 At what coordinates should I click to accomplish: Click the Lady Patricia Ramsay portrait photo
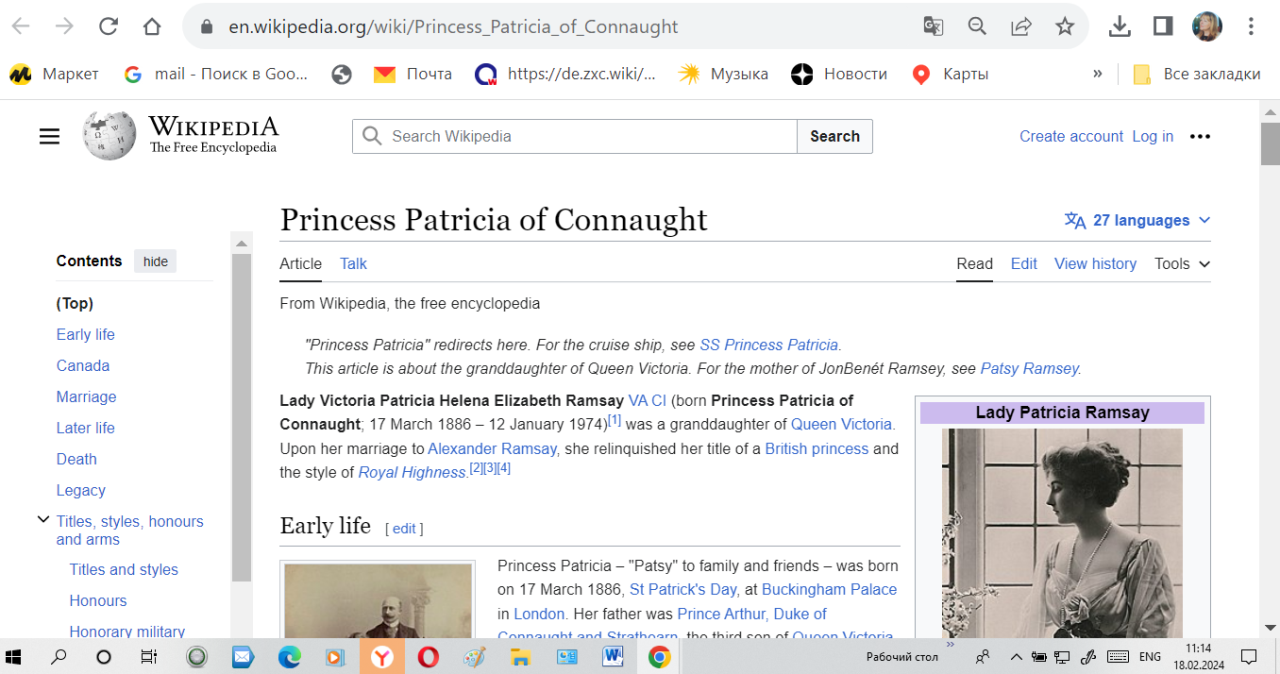point(1062,530)
